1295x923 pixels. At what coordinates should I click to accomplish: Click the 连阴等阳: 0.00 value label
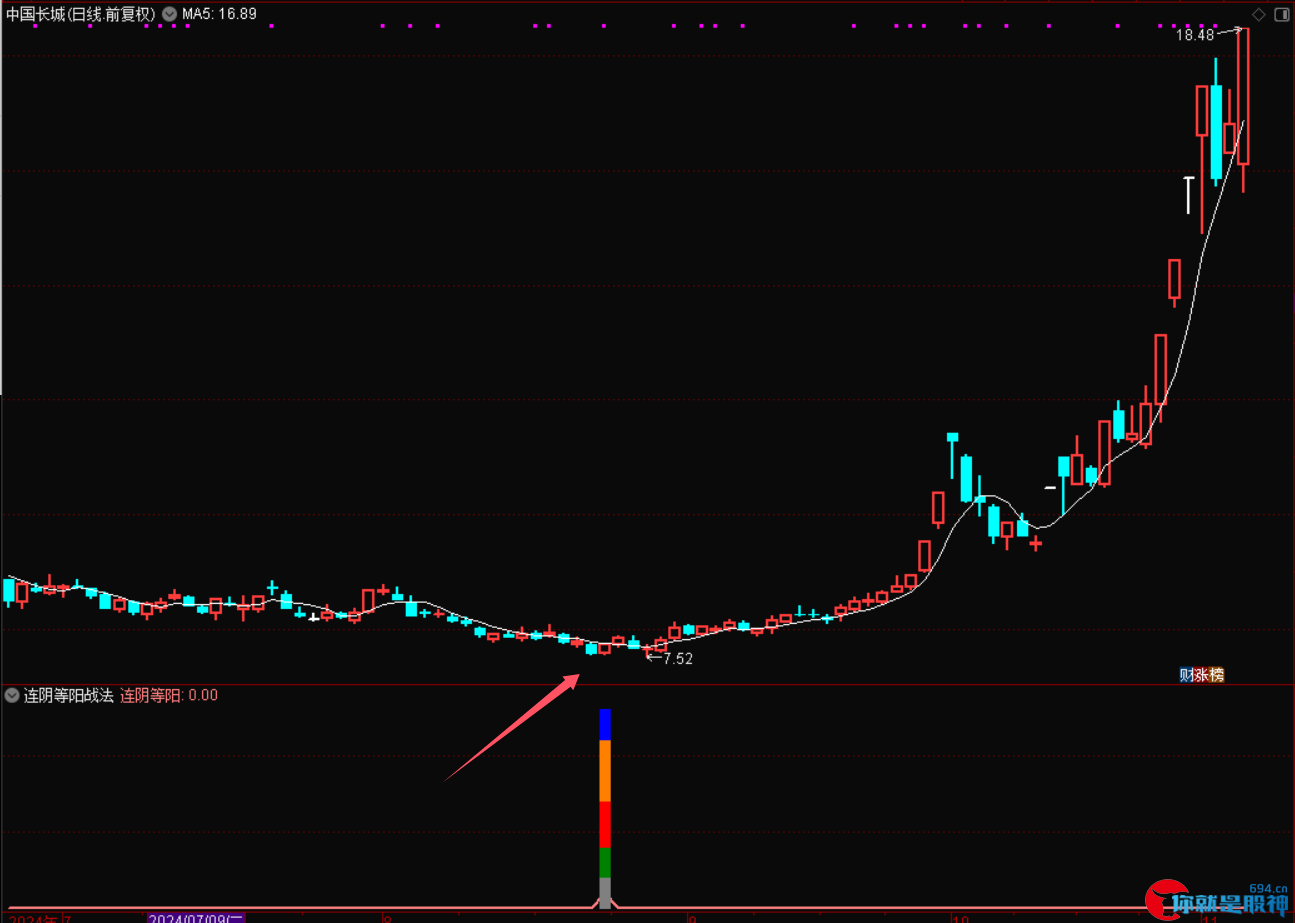(169, 695)
